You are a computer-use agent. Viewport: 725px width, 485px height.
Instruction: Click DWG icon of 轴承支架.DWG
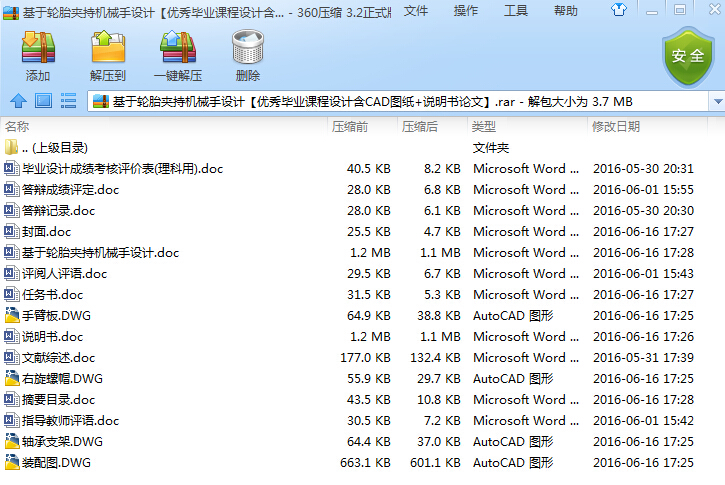11,441
